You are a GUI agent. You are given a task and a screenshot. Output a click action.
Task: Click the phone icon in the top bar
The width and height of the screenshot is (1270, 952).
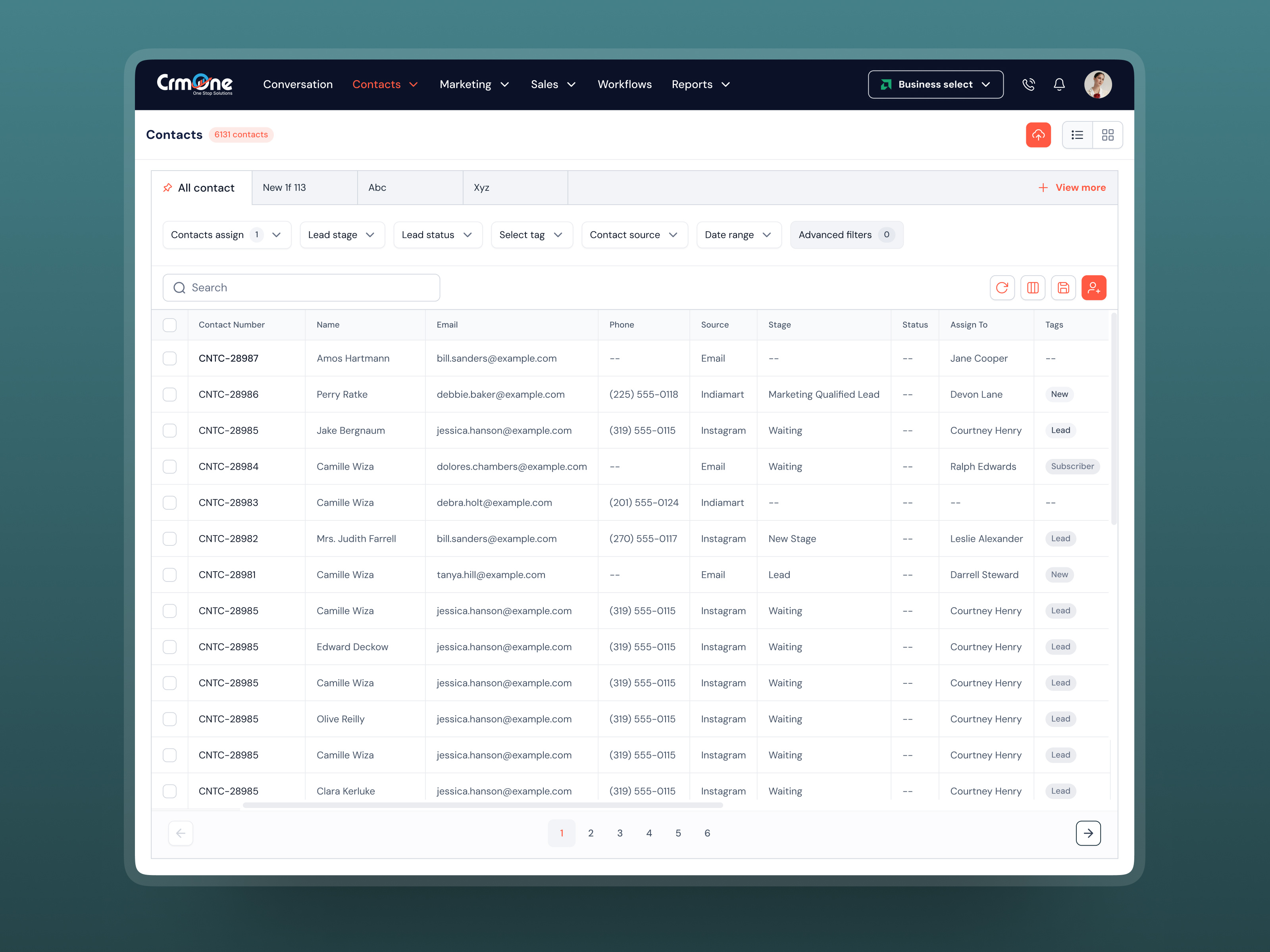pos(1029,84)
